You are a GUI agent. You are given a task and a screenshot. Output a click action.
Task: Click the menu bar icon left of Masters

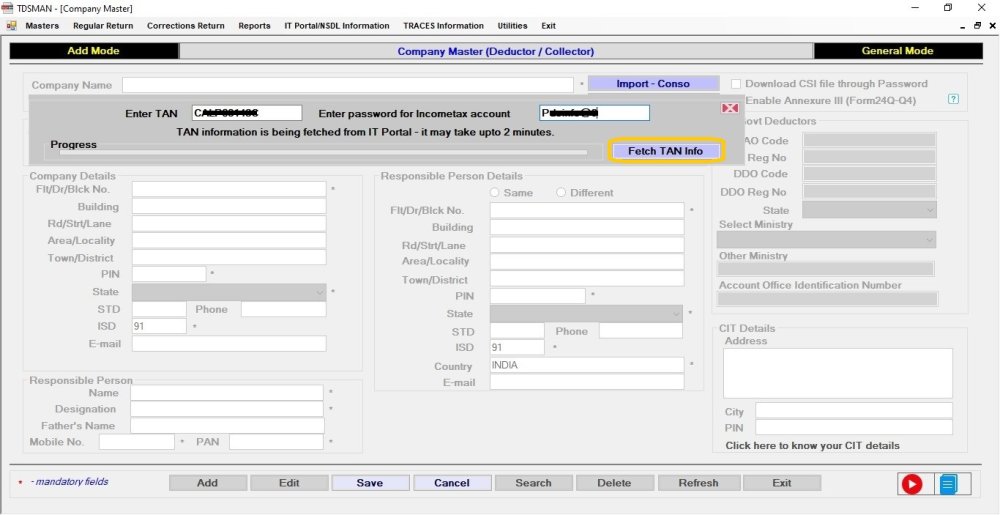(11, 26)
